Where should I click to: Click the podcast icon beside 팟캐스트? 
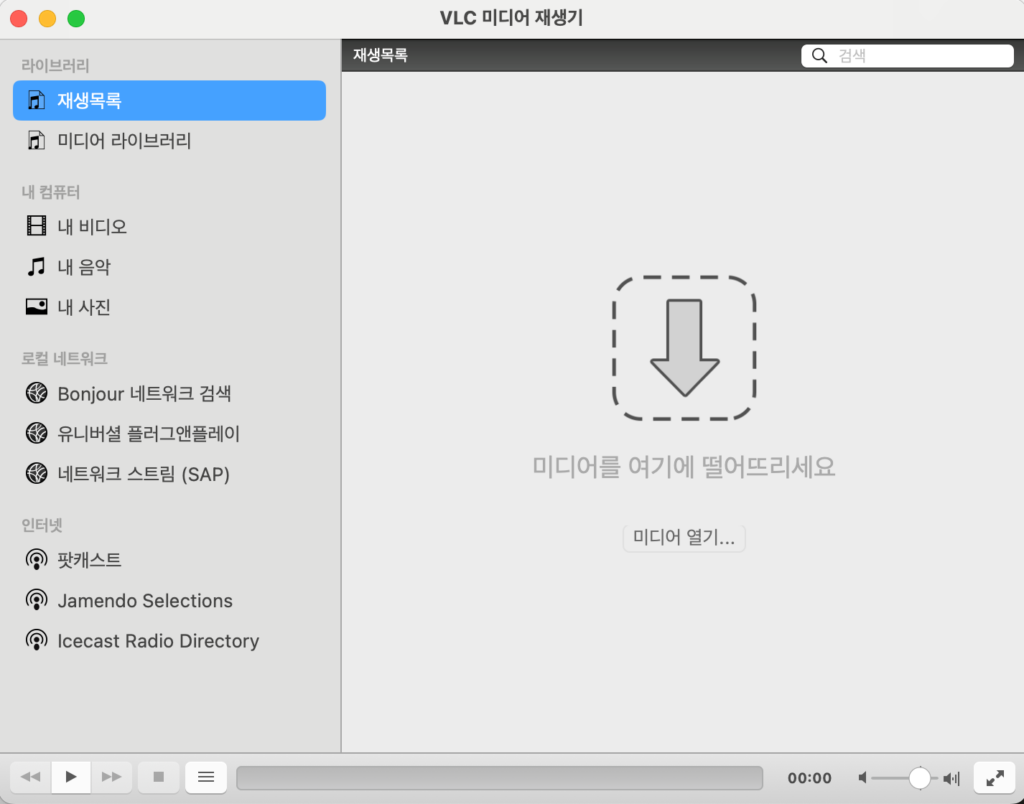click(37, 560)
